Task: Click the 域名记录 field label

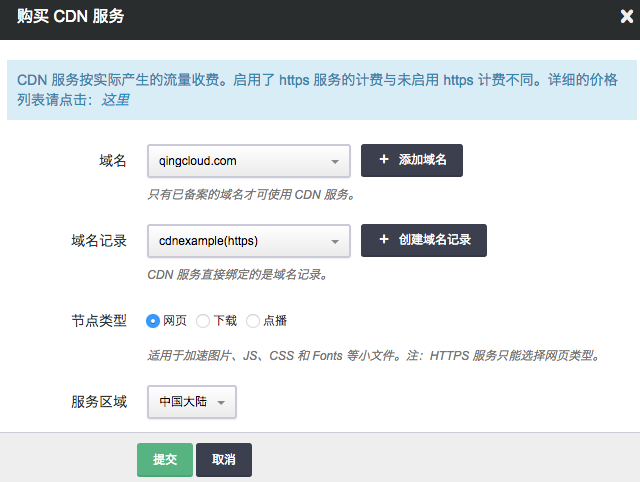Action: click(x=99, y=240)
